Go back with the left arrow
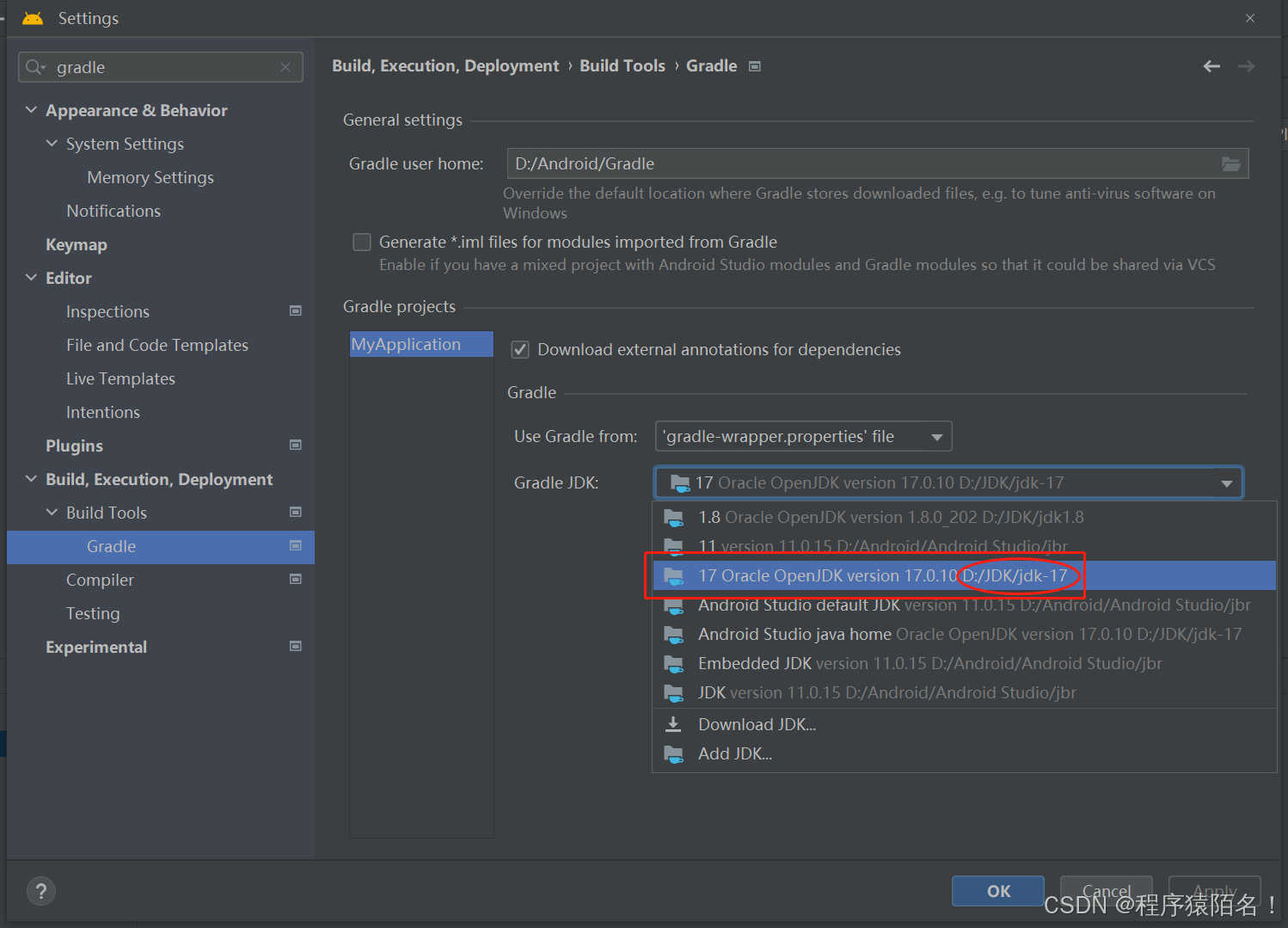This screenshot has height=928, width=1288. [1211, 66]
